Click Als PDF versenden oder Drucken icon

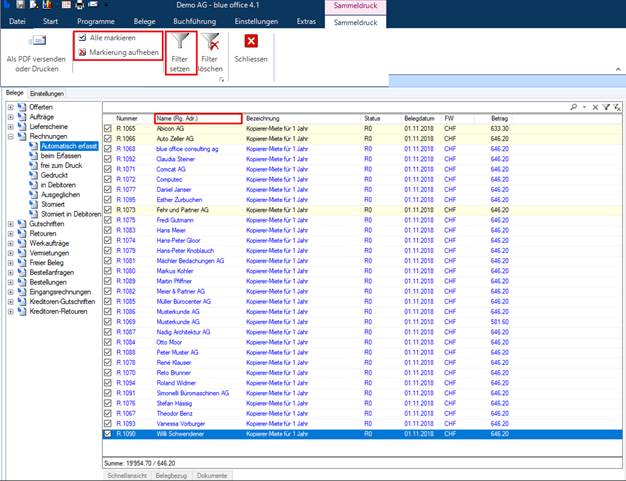coord(37,40)
